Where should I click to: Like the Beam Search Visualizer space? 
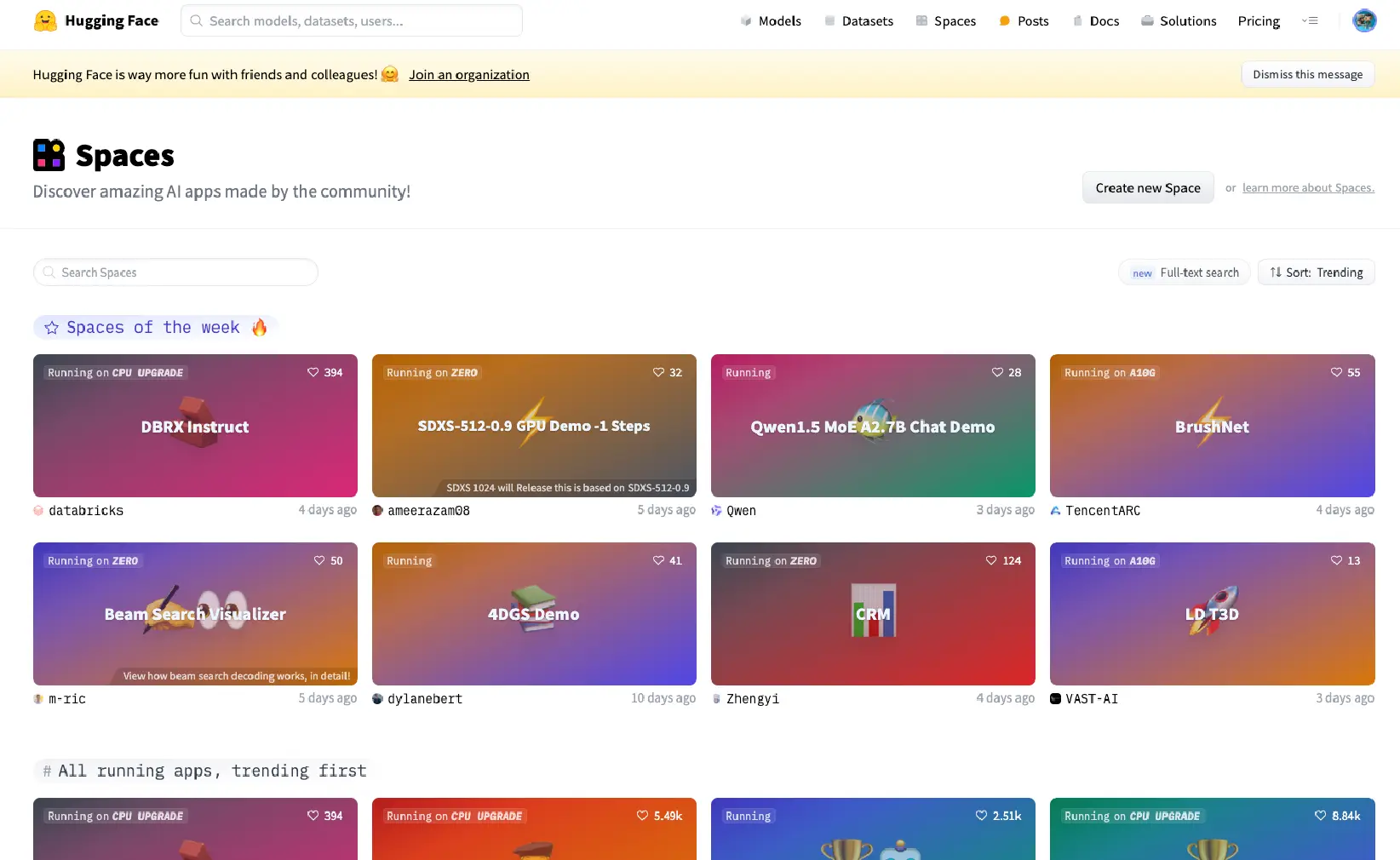[x=319, y=560]
